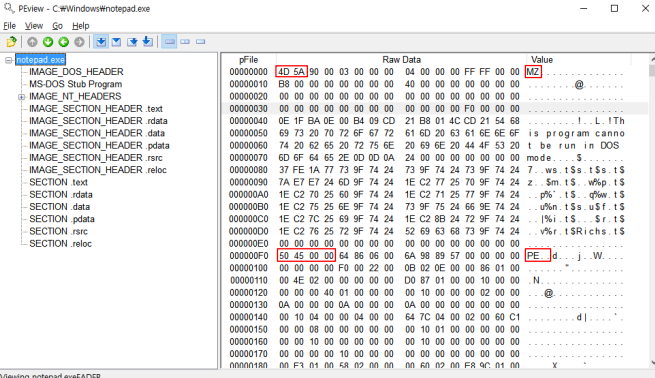Click the MZ value text

click(x=533, y=72)
